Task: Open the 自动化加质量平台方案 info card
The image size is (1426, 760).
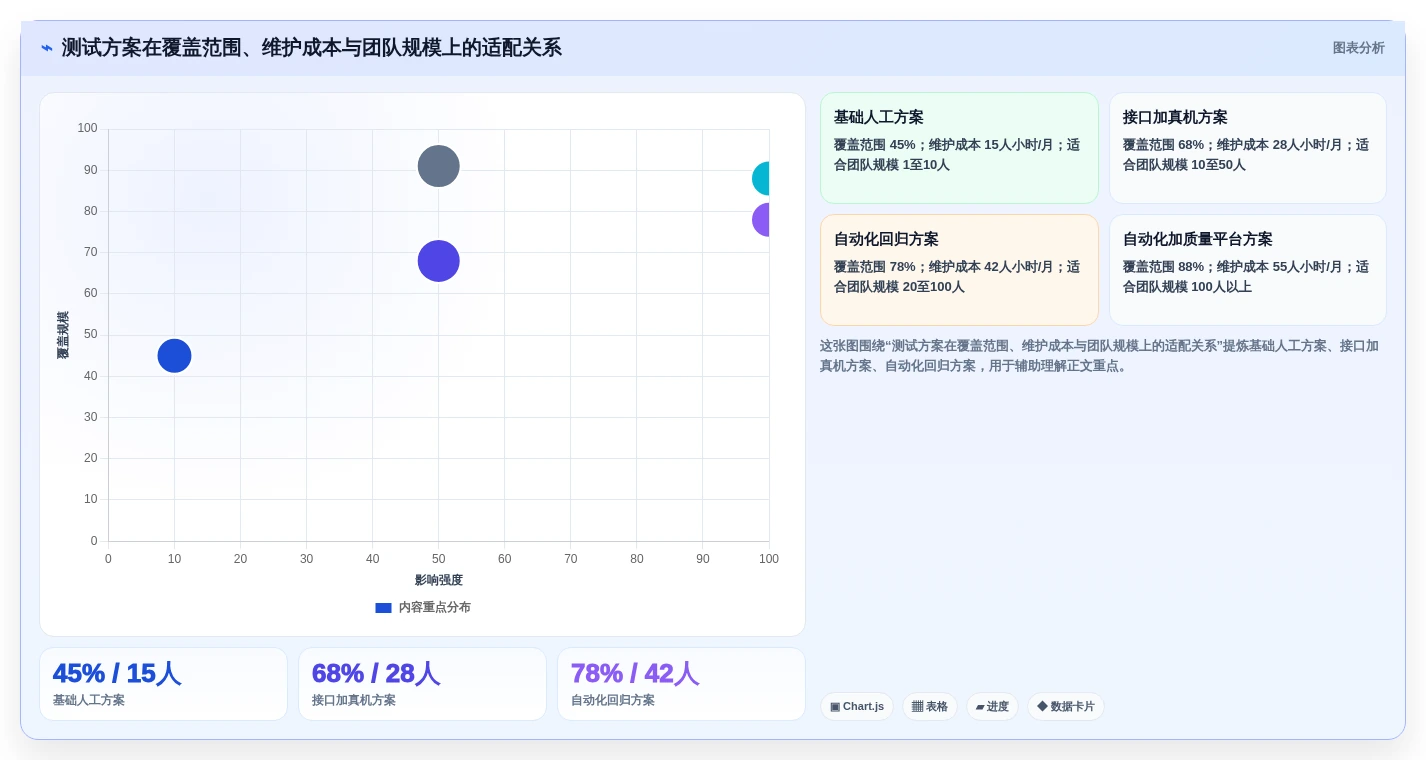Action: tap(1248, 270)
